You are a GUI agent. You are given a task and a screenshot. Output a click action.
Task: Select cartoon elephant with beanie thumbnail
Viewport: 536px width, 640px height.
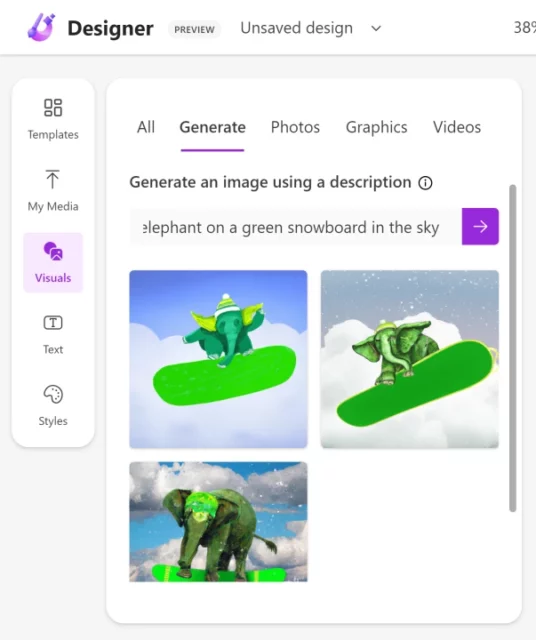click(x=218, y=359)
